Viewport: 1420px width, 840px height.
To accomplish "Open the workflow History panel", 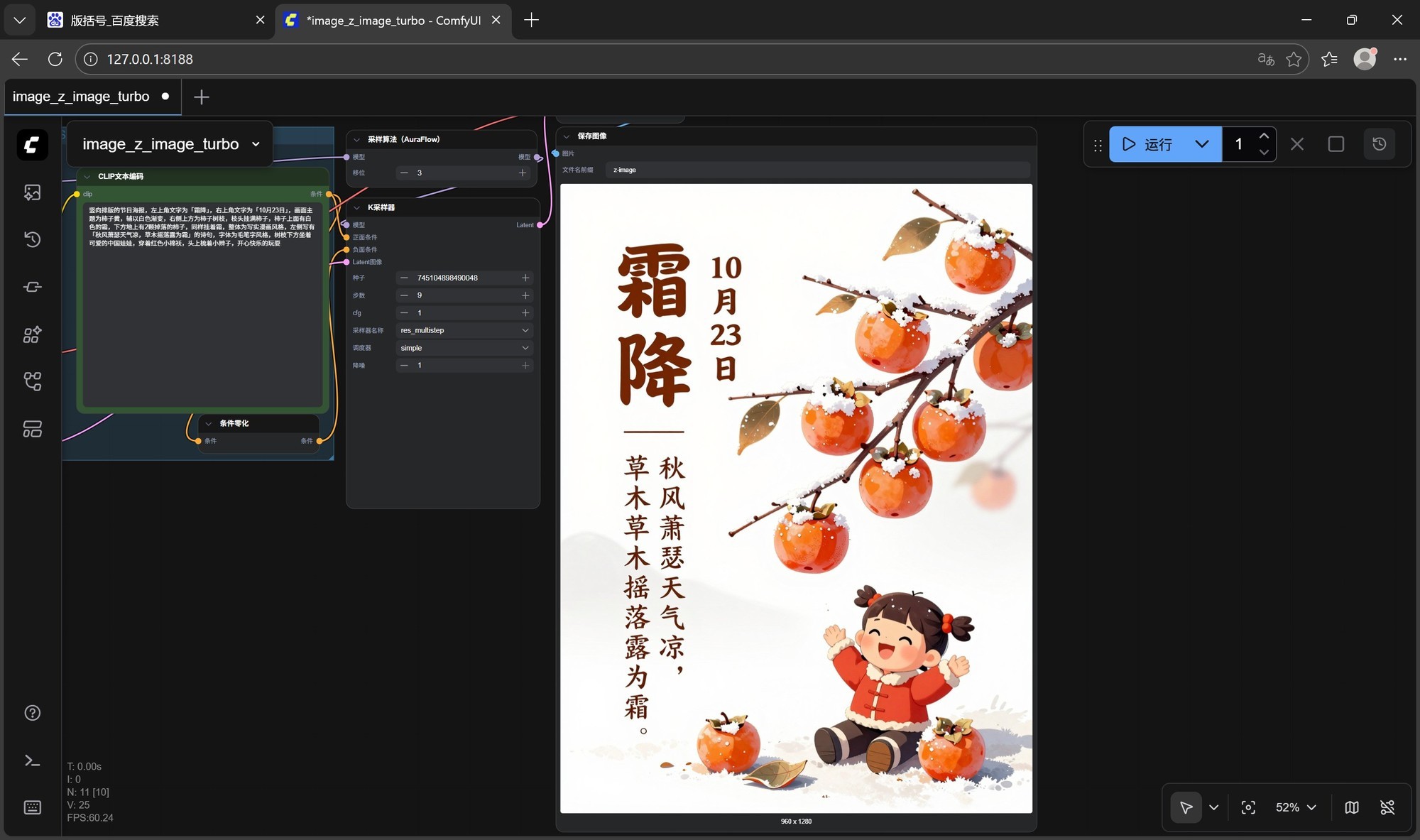I will pos(32,239).
